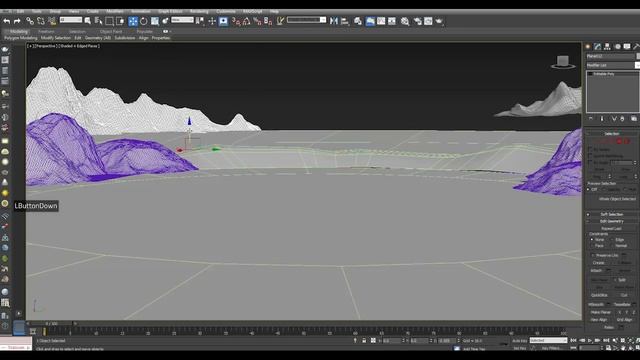Click the Edit Named Selection Sets icon
The image size is (640, 360).
pos(280,21)
